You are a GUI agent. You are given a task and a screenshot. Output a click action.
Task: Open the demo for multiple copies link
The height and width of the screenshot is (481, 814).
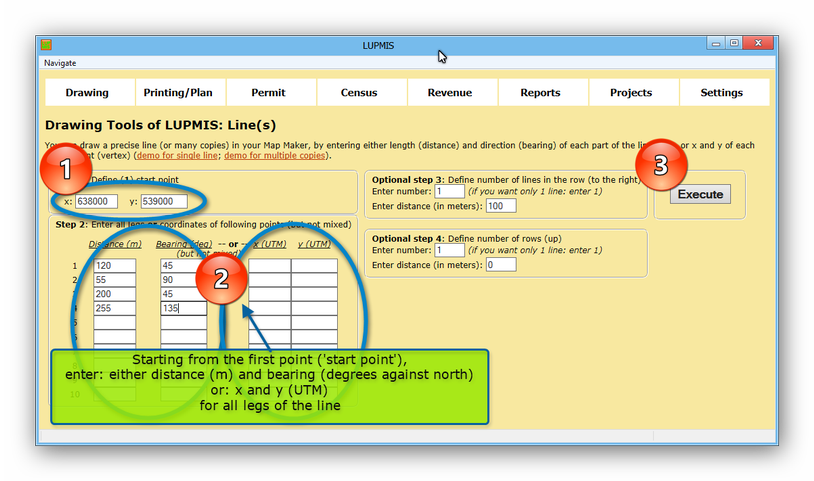pyautogui.click(x=275, y=155)
